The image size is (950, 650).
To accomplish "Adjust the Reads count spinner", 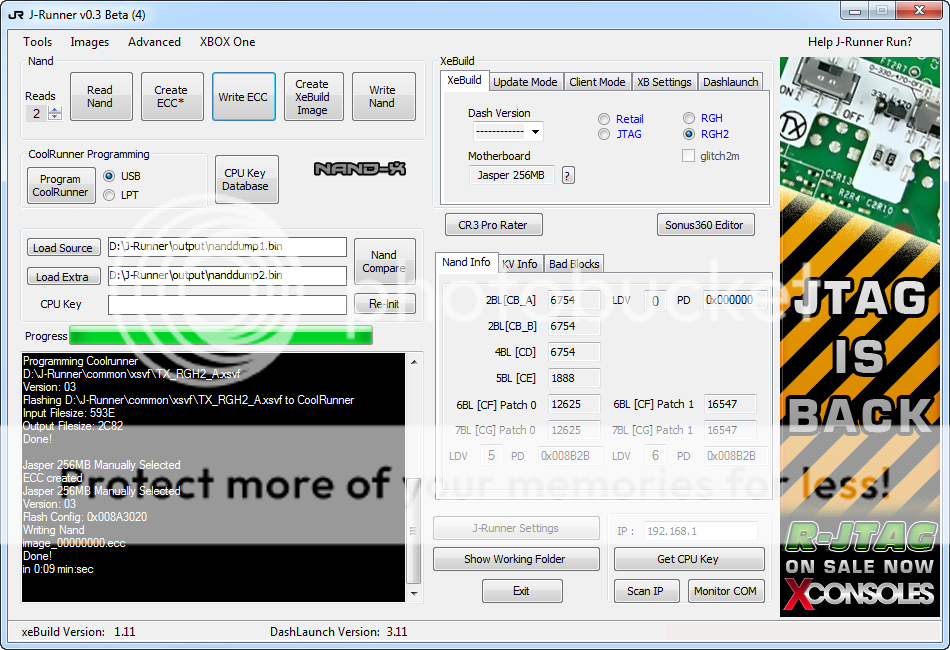I will [55, 114].
